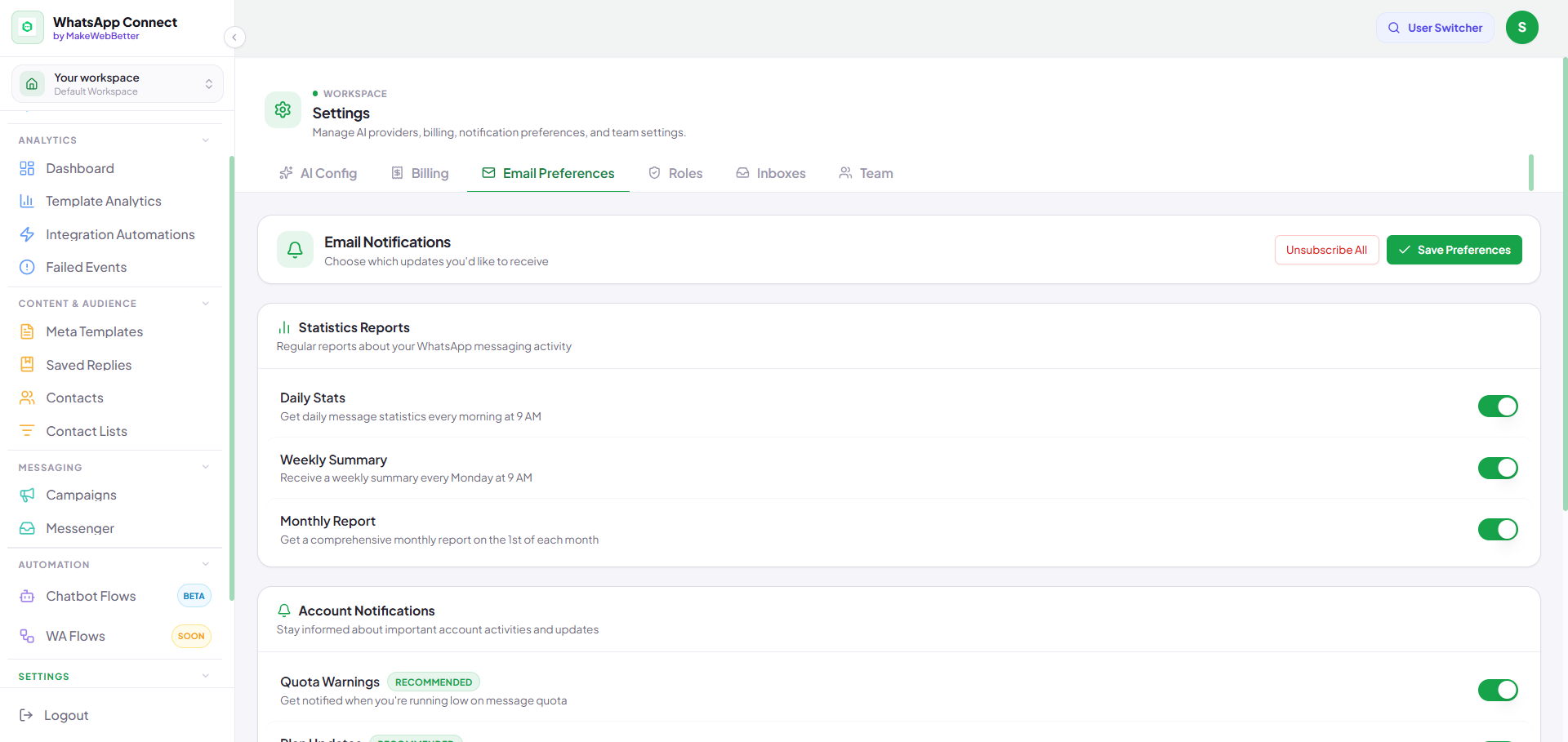Click the sidebar scrollbar
Image resolution: width=1568 pixels, height=742 pixels.
coord(232,378)
